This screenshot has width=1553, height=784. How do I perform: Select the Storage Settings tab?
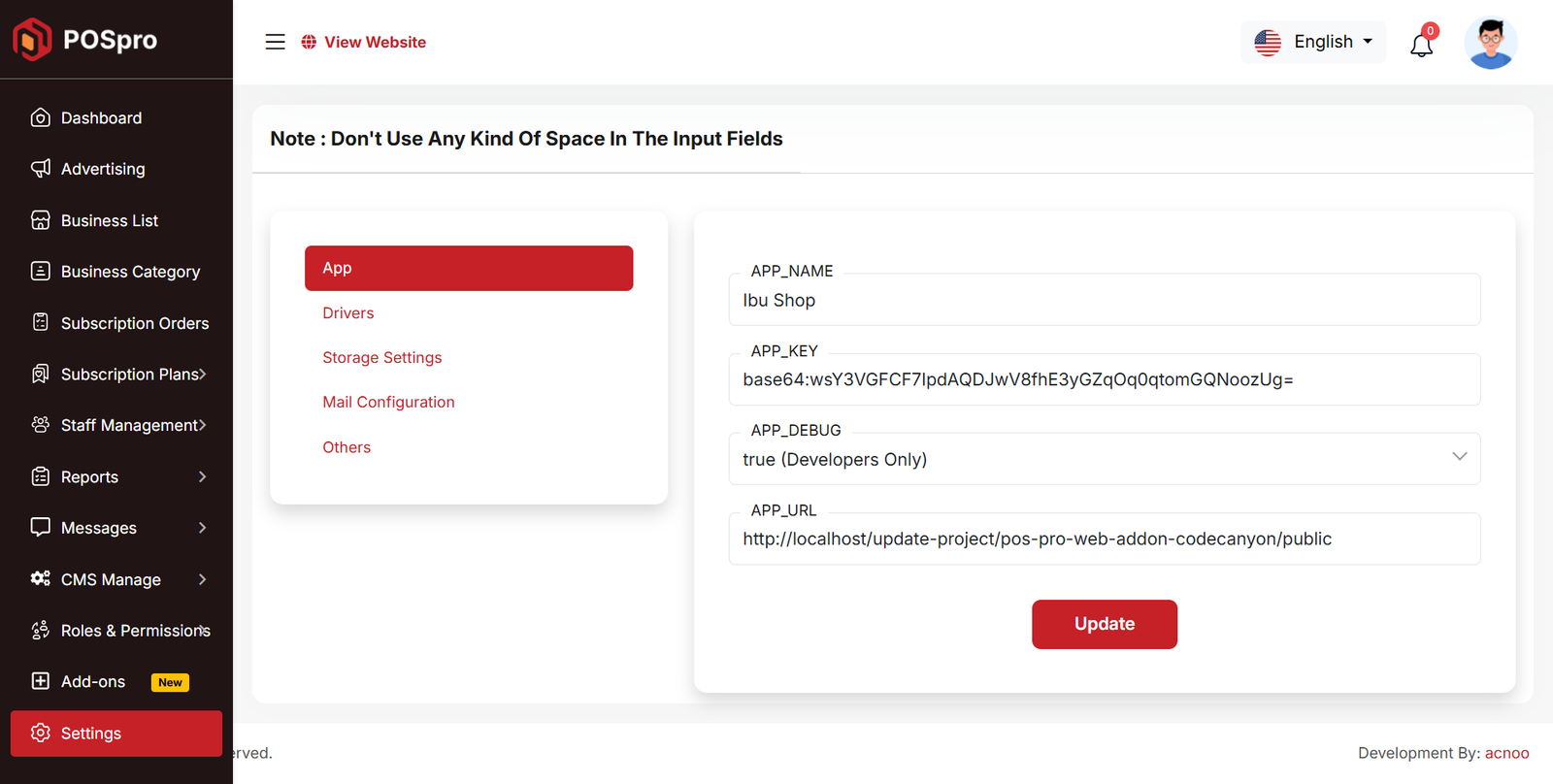click(381, 357)
